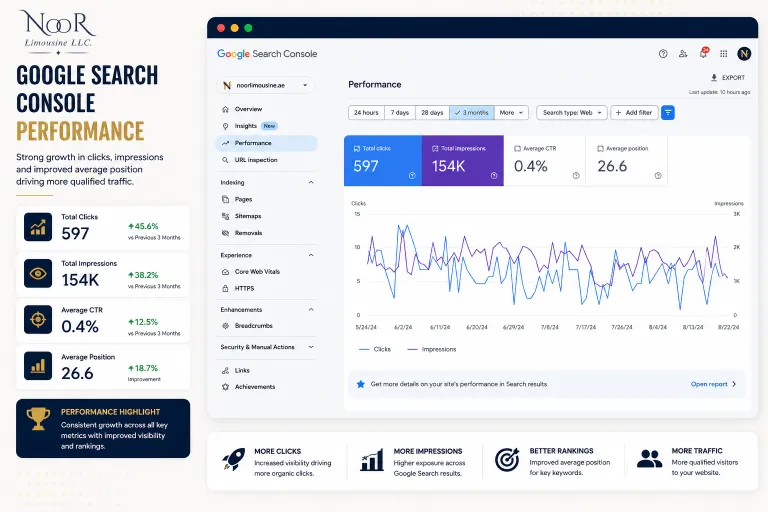Image resolution: width=768 pixels, height=512 pixels.
Task: Open the noorlimousine.ae property dropdown
Action: tap(265, 85)
